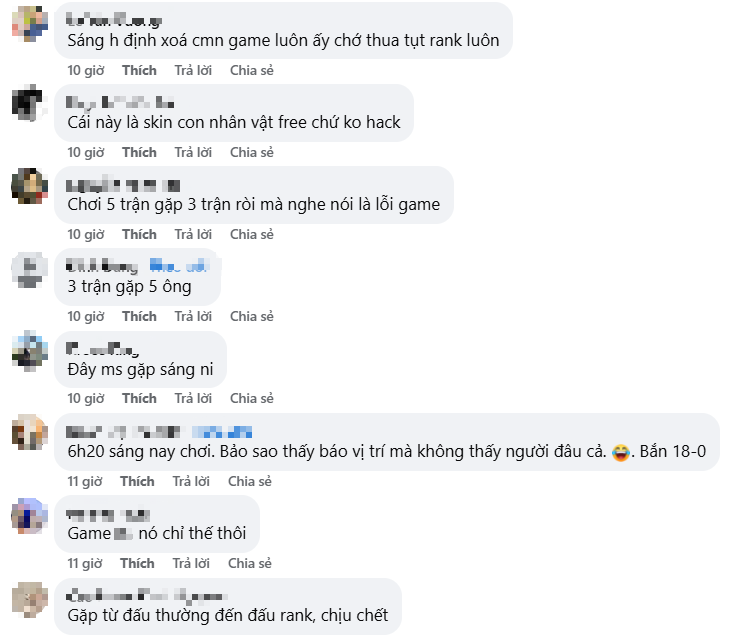Share the 'nó chỉ thế thôi' comment

pos(249,563)
